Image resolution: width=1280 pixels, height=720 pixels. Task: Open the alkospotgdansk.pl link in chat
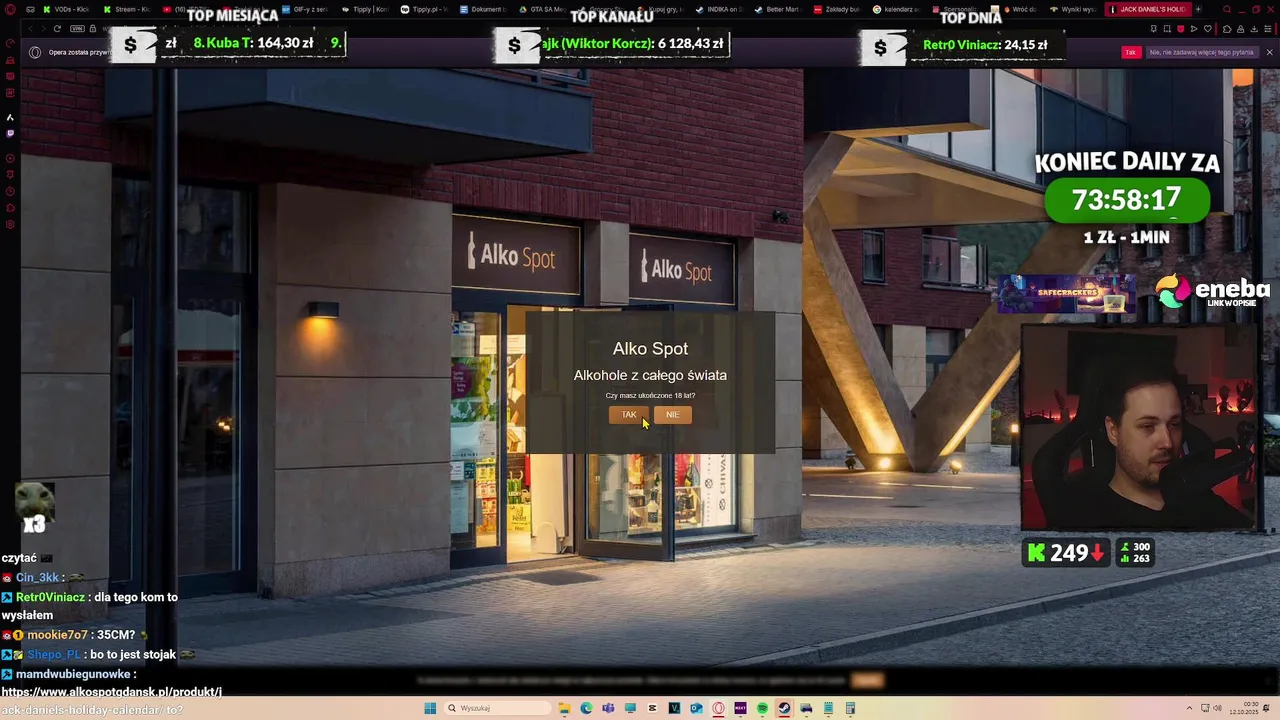click(111, 701)
